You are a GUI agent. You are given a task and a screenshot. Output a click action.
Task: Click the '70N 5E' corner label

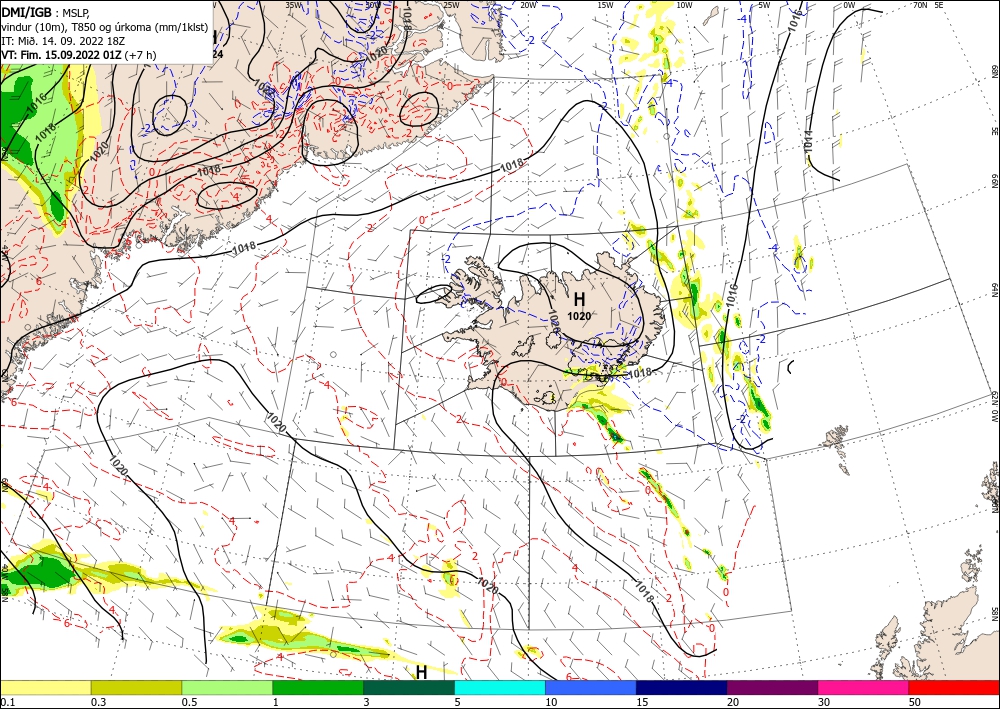(x=928, y=5)
